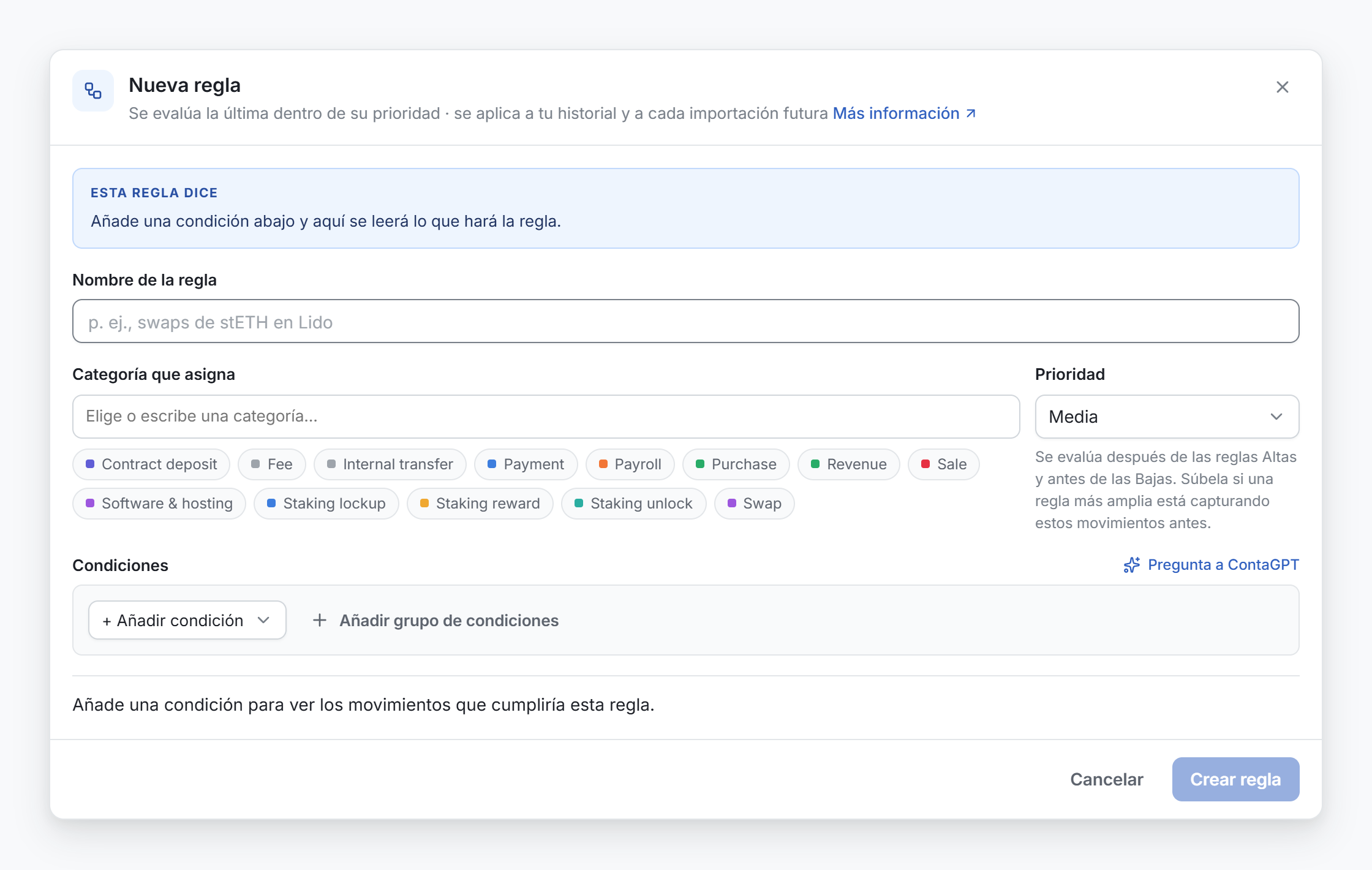Click the rule workflow icon beside Nueva regla
1372x870 pixels.
click(x=93, y=91)
